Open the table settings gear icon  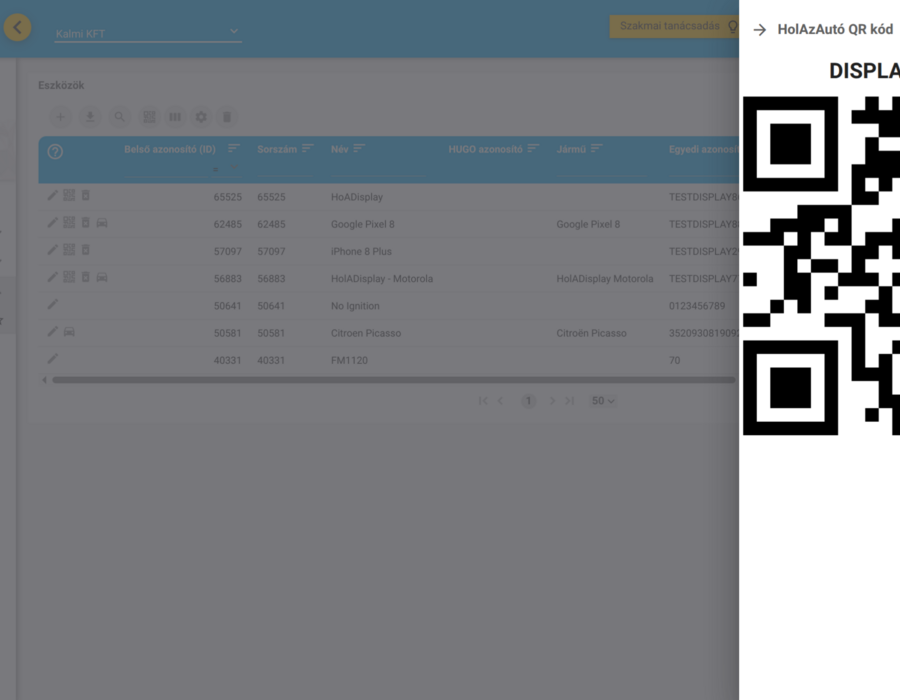201,117
